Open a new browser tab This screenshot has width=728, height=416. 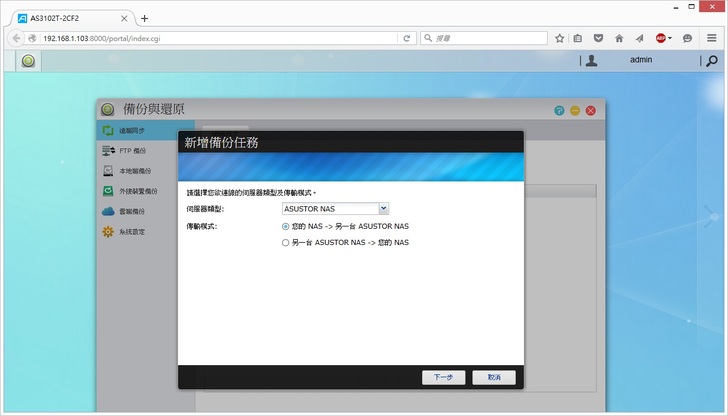[144, 18]
